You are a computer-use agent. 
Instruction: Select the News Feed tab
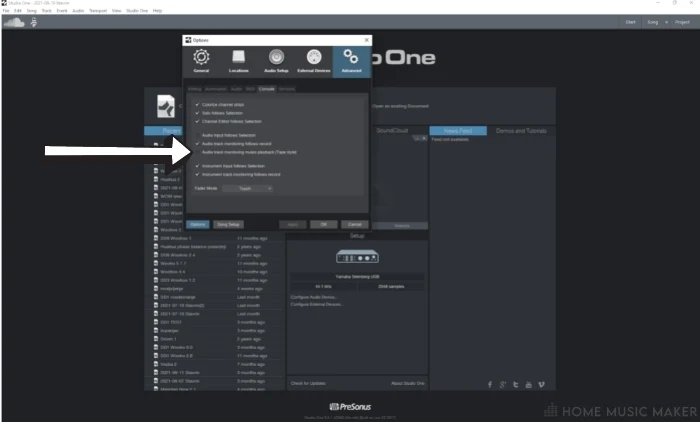(x=458, y=131)
